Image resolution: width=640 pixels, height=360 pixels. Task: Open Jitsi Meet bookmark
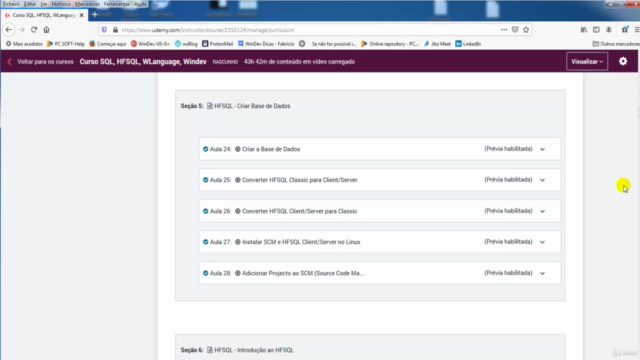[438, 44]
